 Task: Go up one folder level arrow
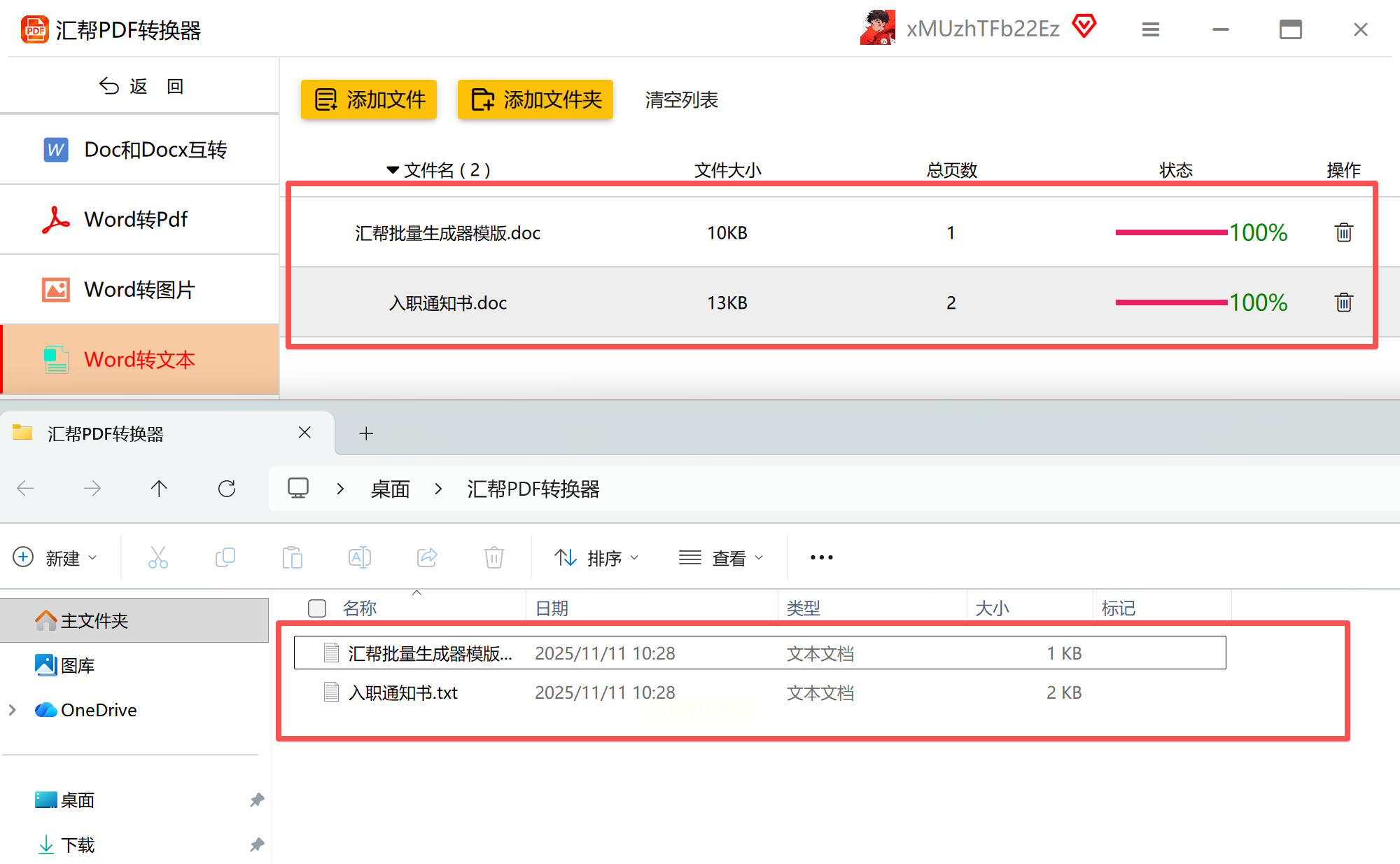[x=159, y=489]
